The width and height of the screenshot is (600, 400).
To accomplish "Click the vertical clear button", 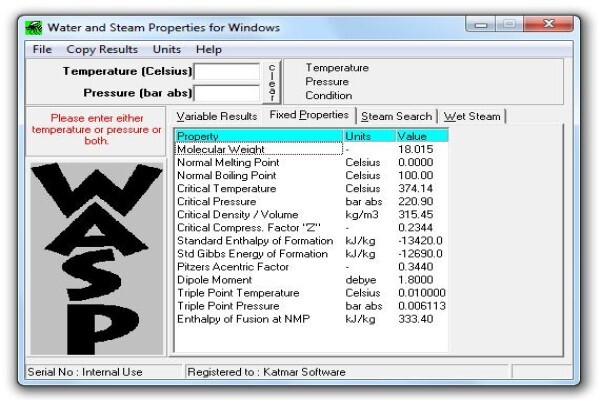I will [x=272, y=82].
